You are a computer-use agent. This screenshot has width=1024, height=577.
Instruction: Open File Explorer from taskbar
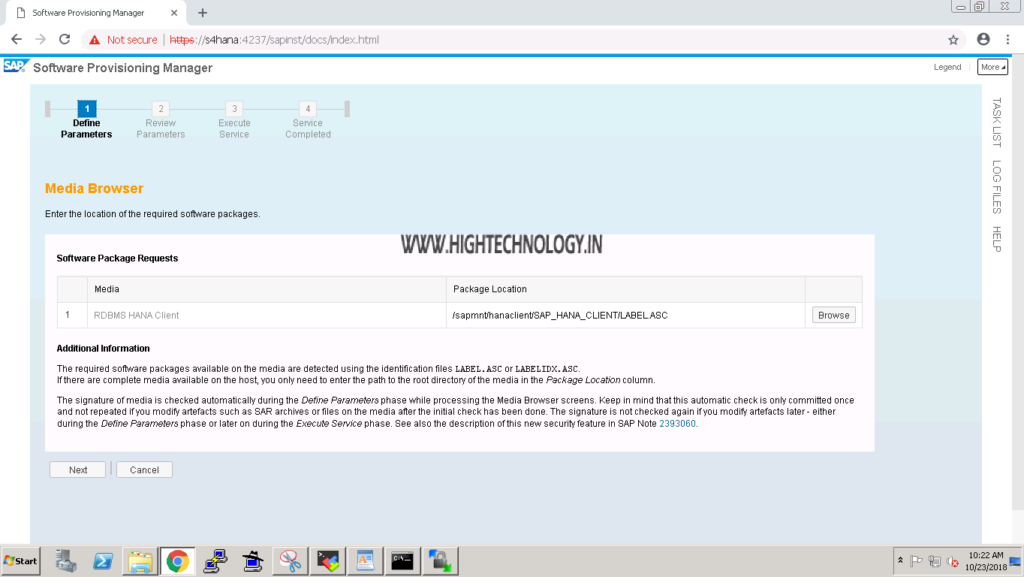(140, 561)
